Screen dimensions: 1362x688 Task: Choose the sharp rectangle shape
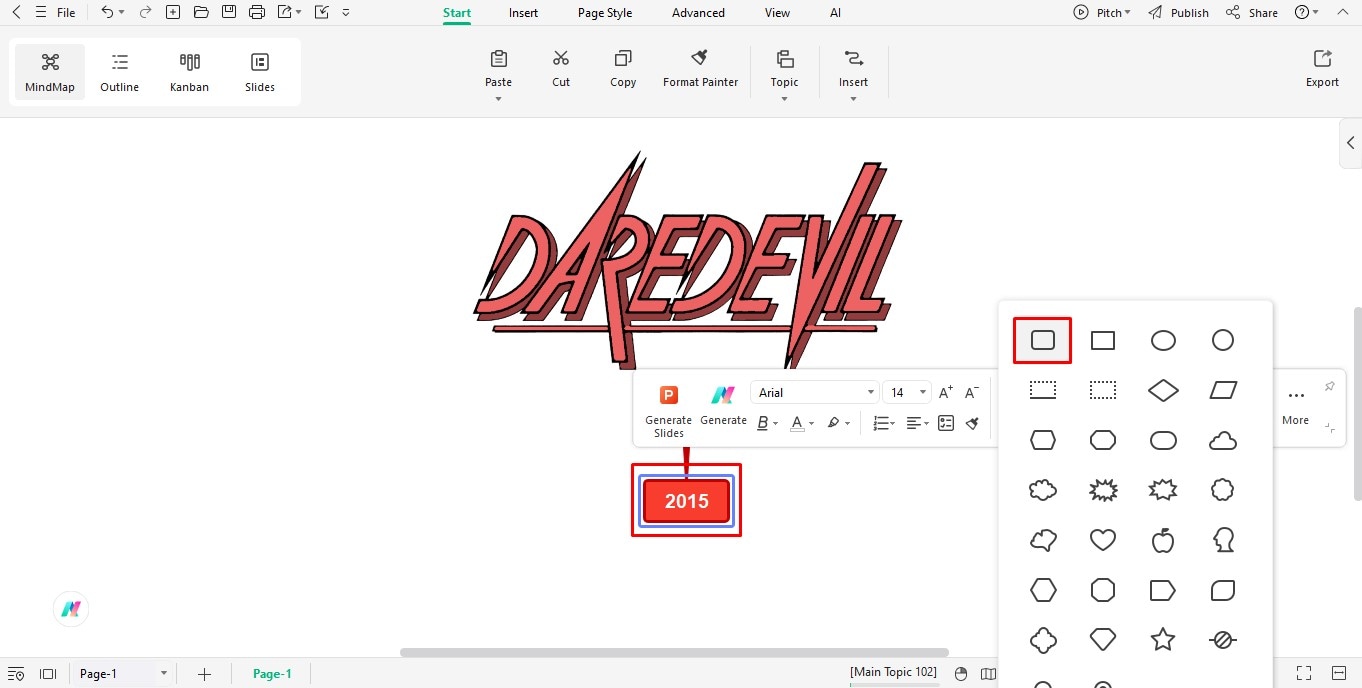coord(1103,340)
